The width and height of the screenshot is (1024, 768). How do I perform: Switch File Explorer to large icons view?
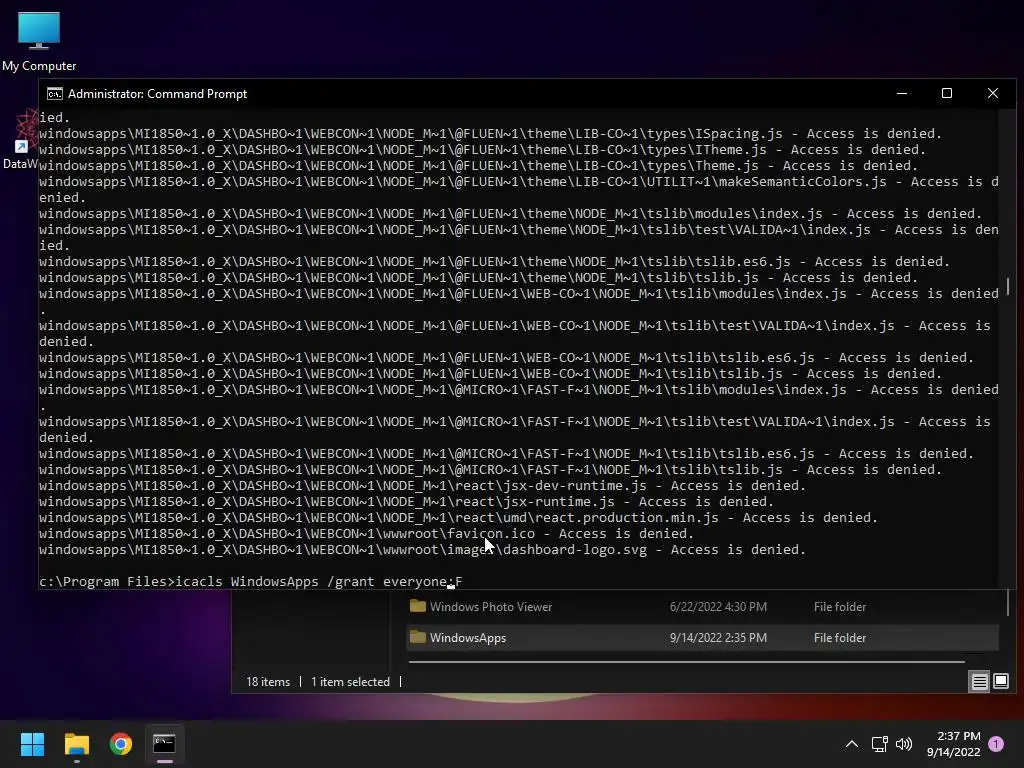tap(1000, 682)
